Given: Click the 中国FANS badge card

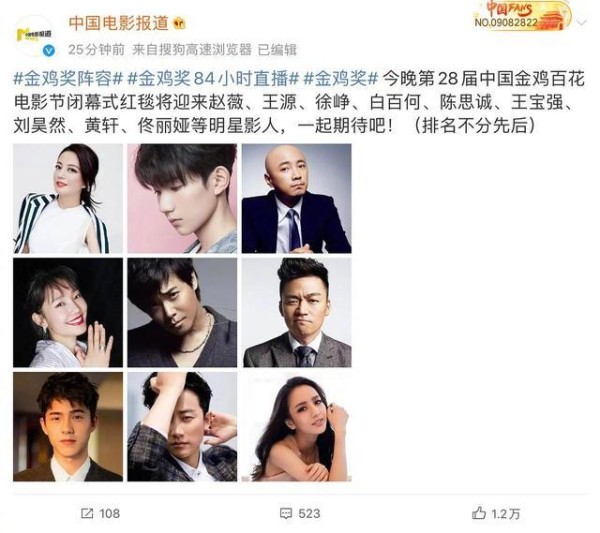Looking at the screenshot, I should click(522, 15).
